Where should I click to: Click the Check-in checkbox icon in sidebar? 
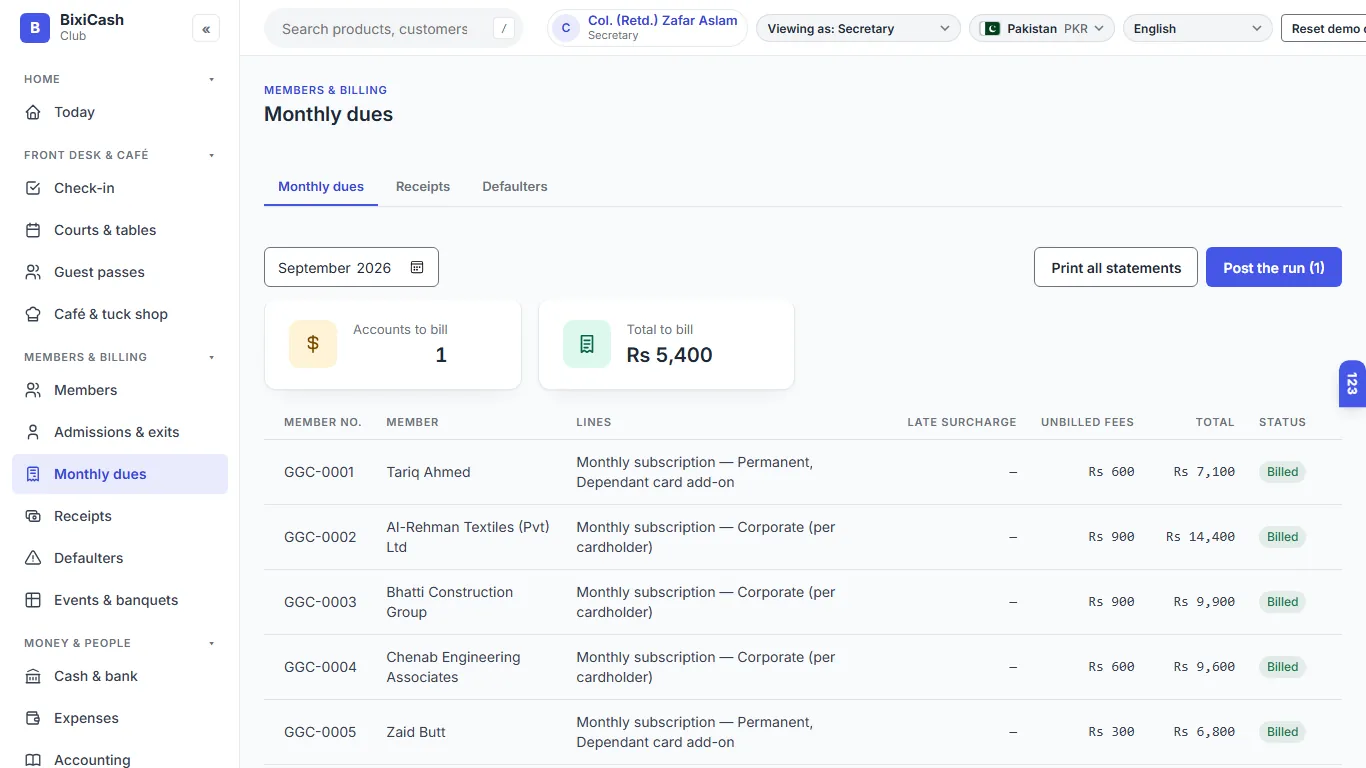point(33,188)
